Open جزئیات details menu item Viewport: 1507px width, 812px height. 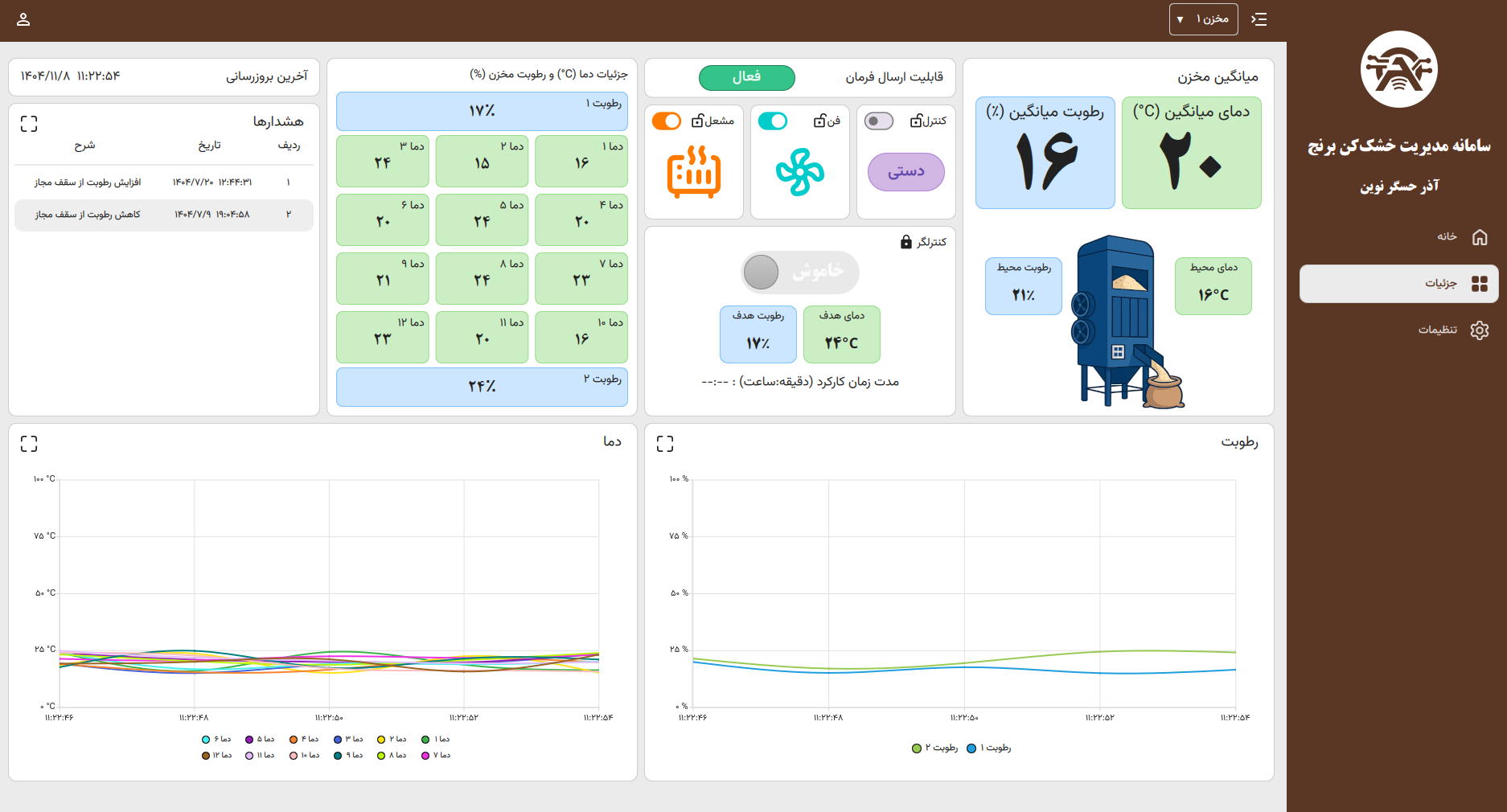pyautogui.click(x=1398, y=283)
